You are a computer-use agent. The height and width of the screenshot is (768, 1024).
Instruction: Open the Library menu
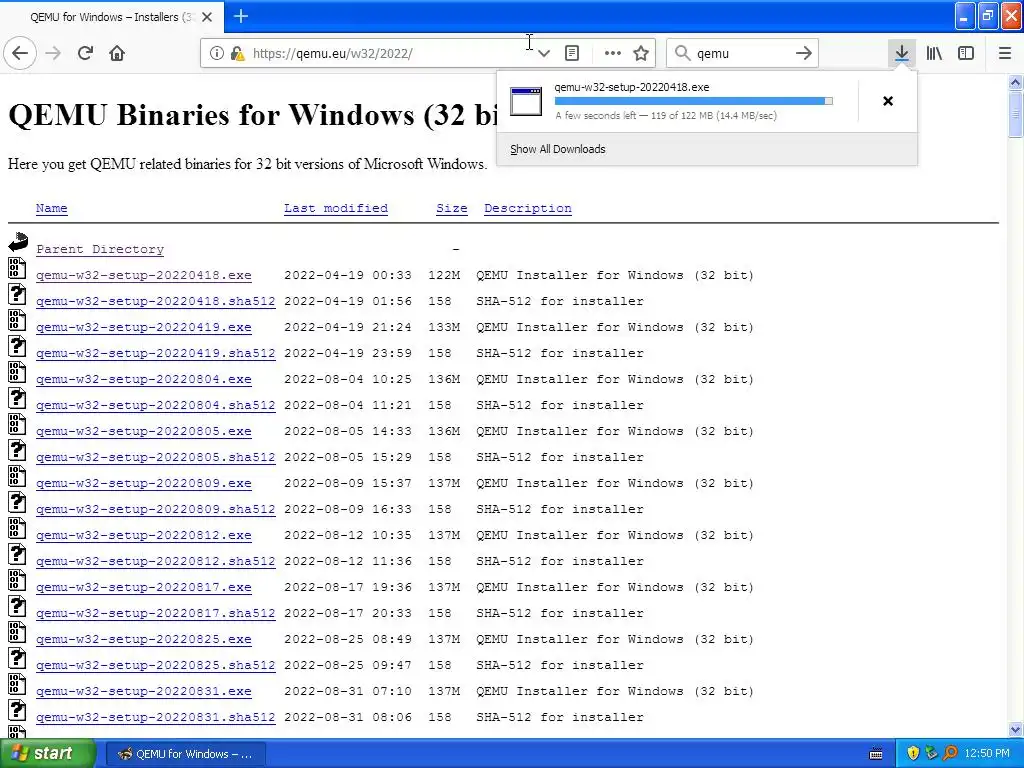[934, 53]
